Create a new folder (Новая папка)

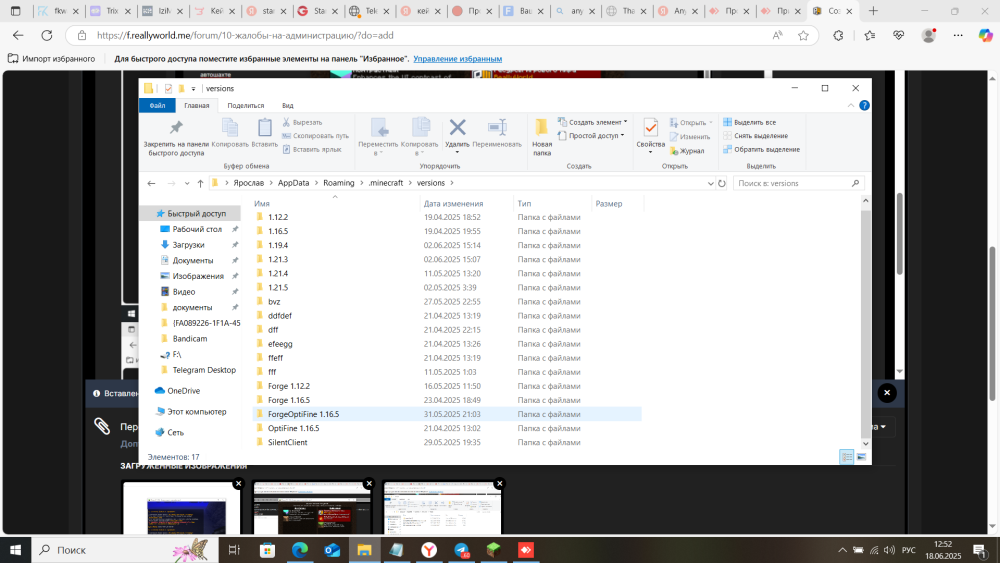pyautogui.click(x=541, y=137)
